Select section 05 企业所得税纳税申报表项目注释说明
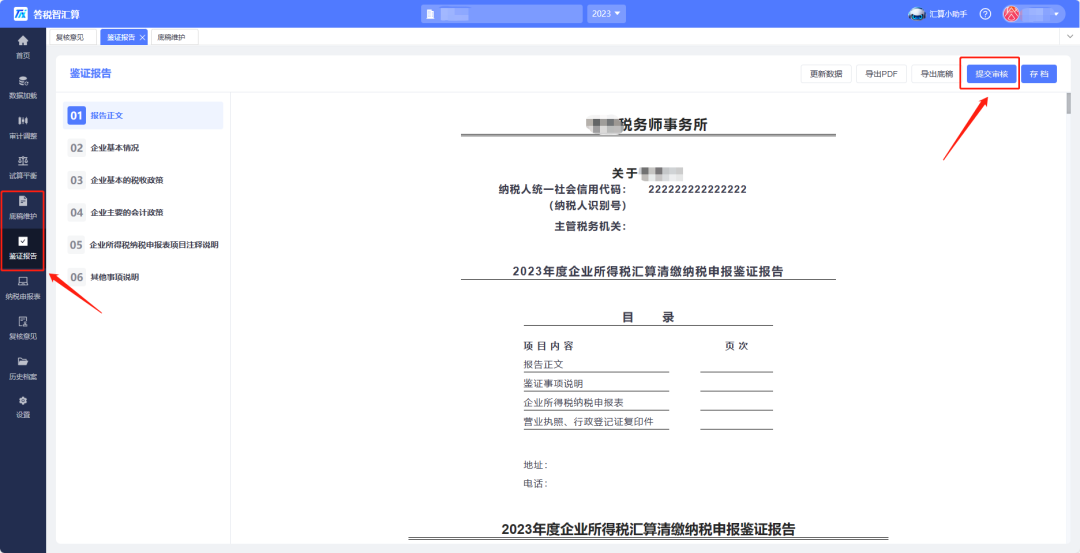The width and height of the screenshot is (1080, 553). (143, 244)
